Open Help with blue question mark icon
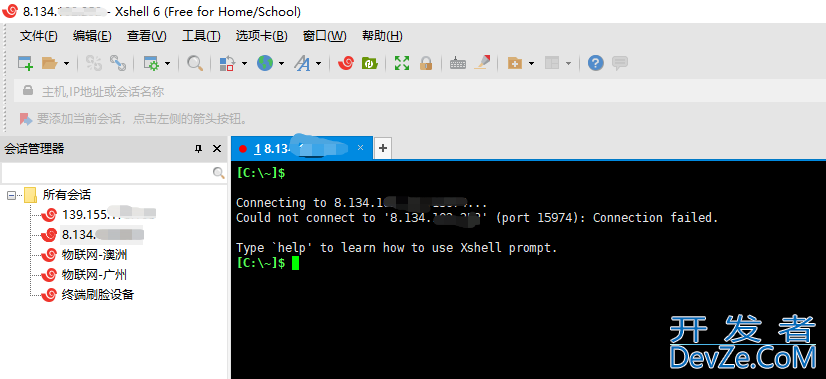 (596, 63)
